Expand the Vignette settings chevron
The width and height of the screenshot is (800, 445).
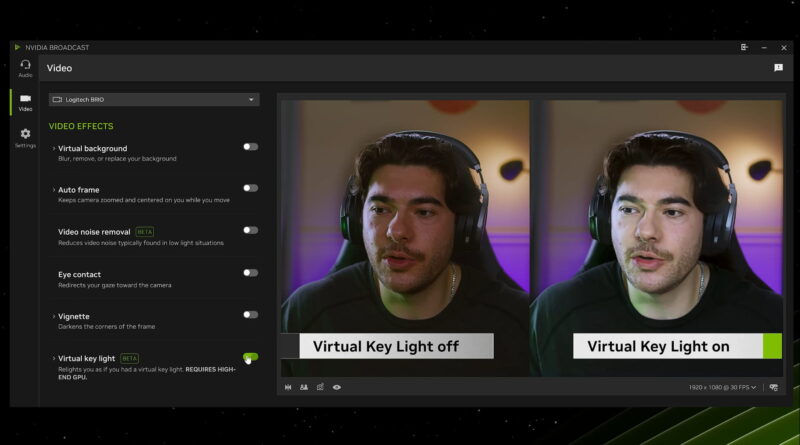point(54,316)
